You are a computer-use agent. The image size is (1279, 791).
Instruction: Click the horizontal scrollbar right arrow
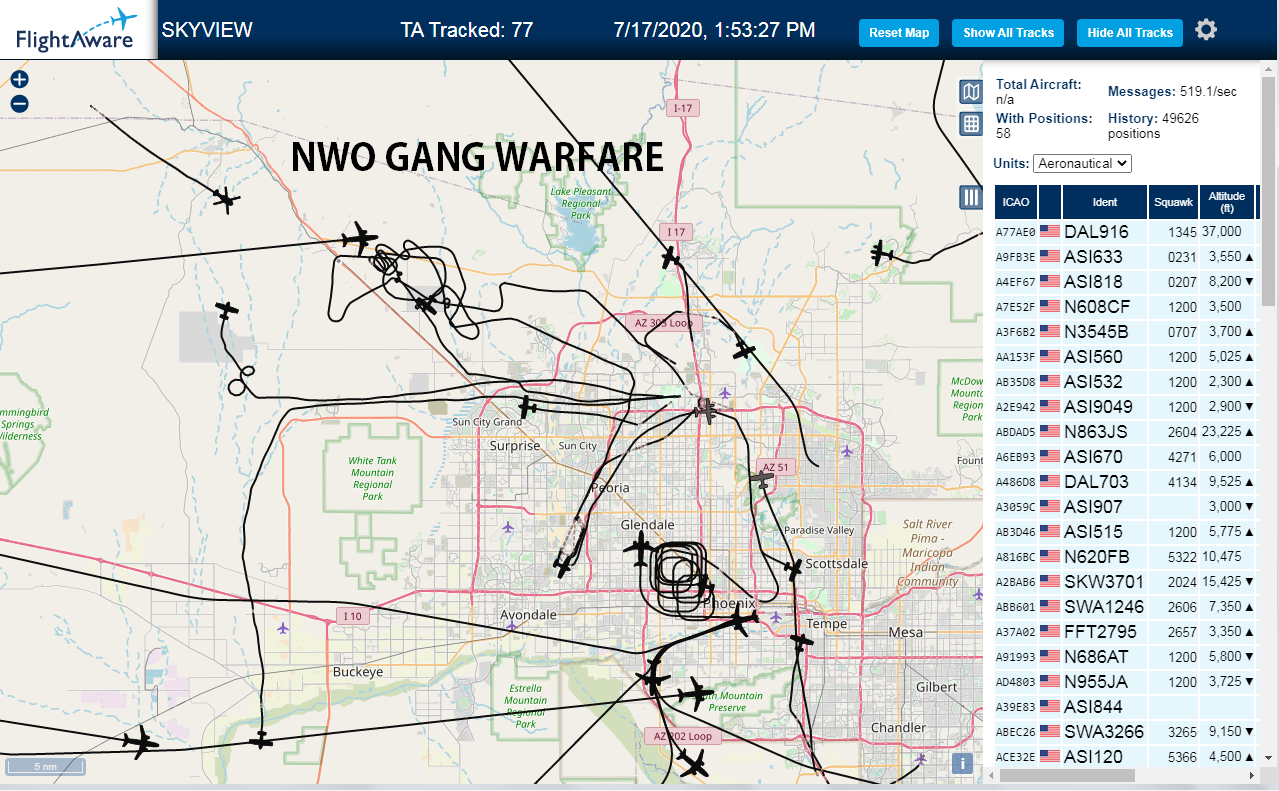point(1251,775)
